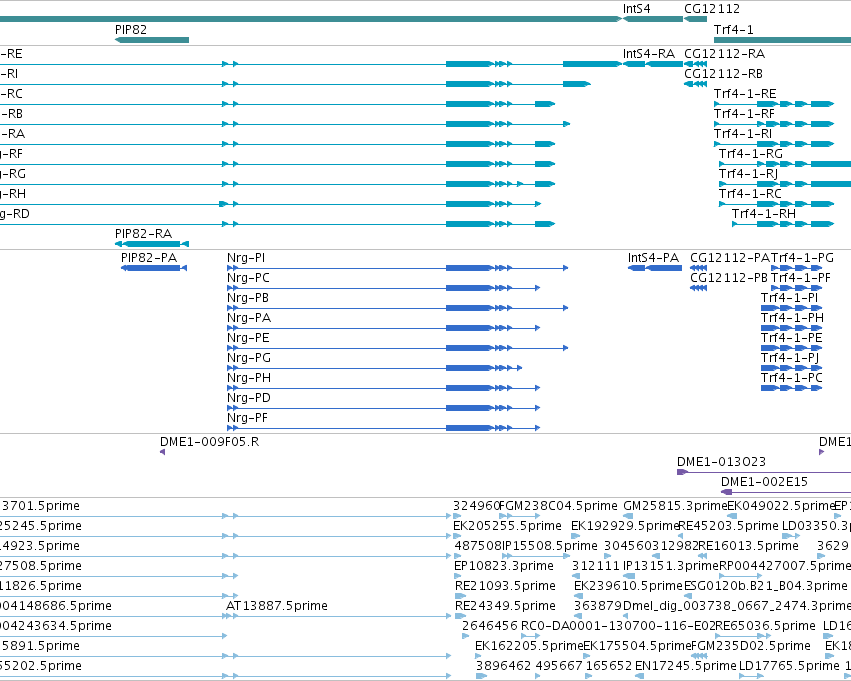Click the Trf4-1-PJ protein label
The image size is (851, 681).
coord(790,358)
